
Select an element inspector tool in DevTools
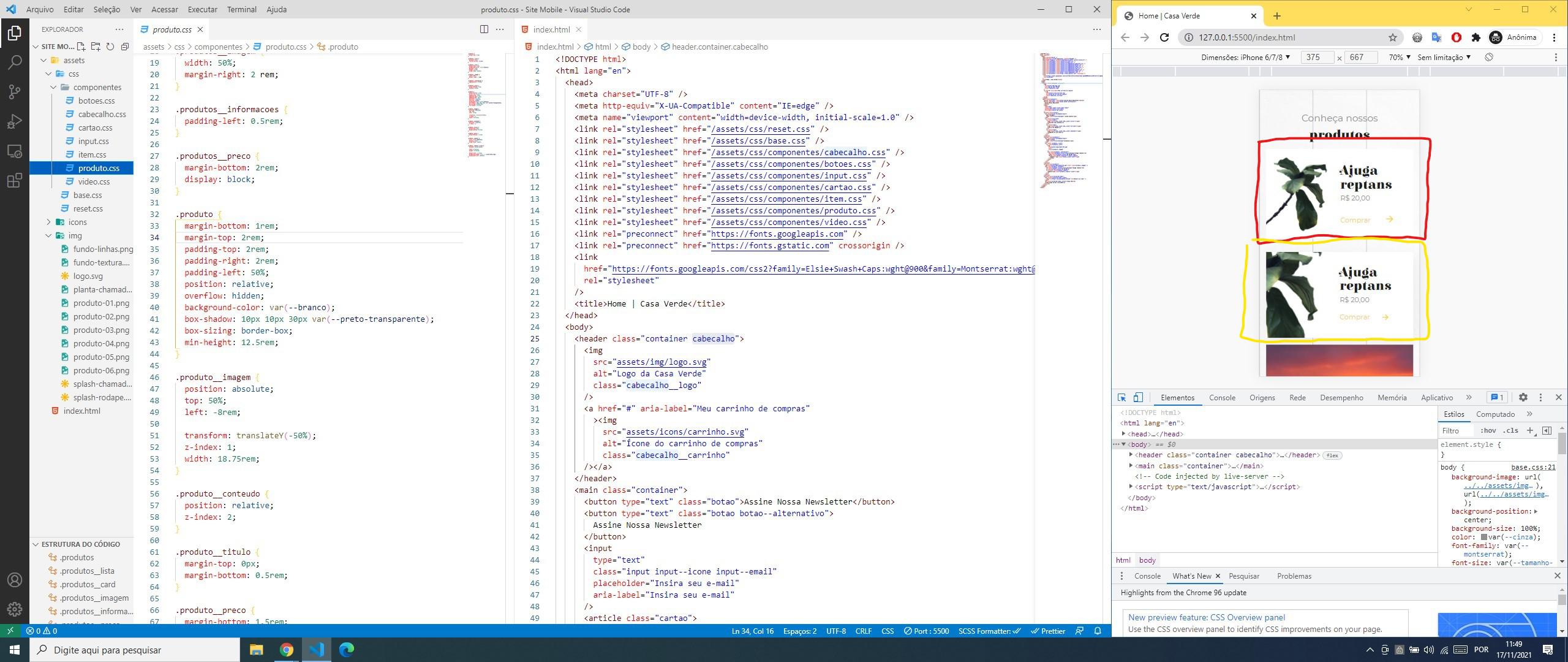click(1121, 397)
